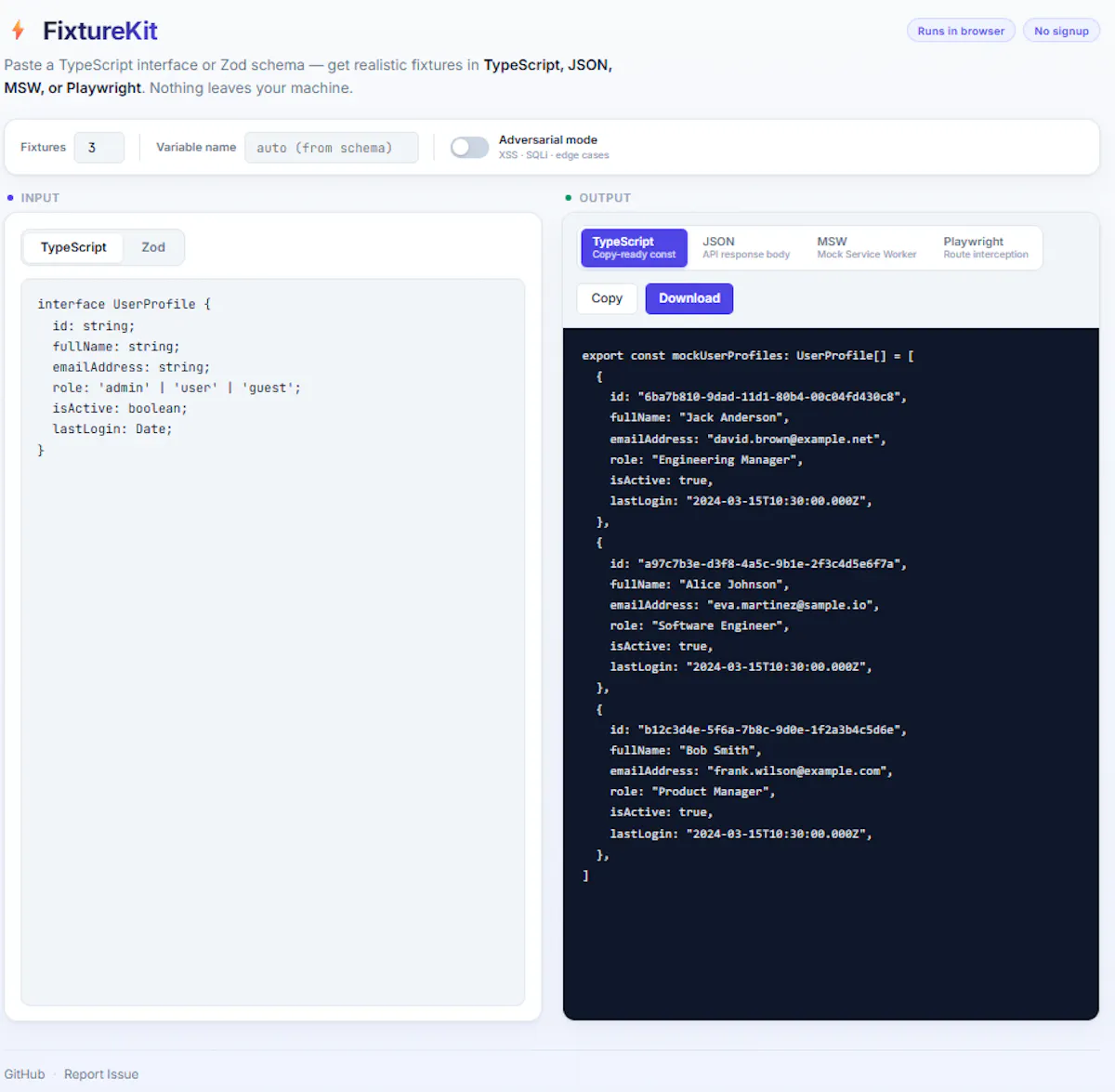Click the INPUT section heading
The height and width of the screenshot is (1092, 1115).
pos(40,198)
